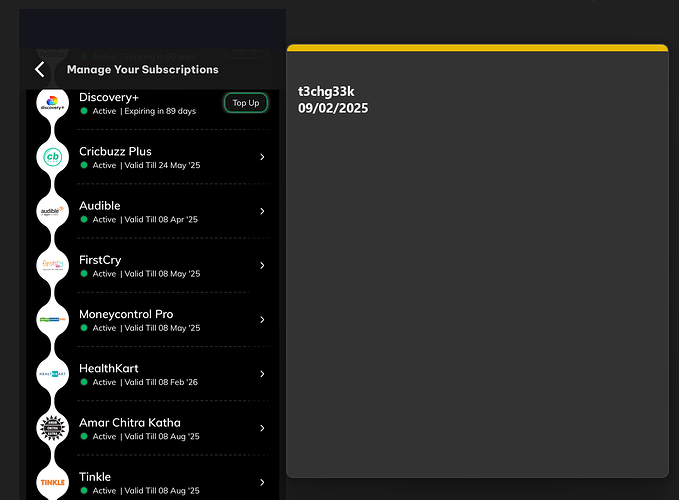Click the Tinkle logo icon

tap(52, 482)
